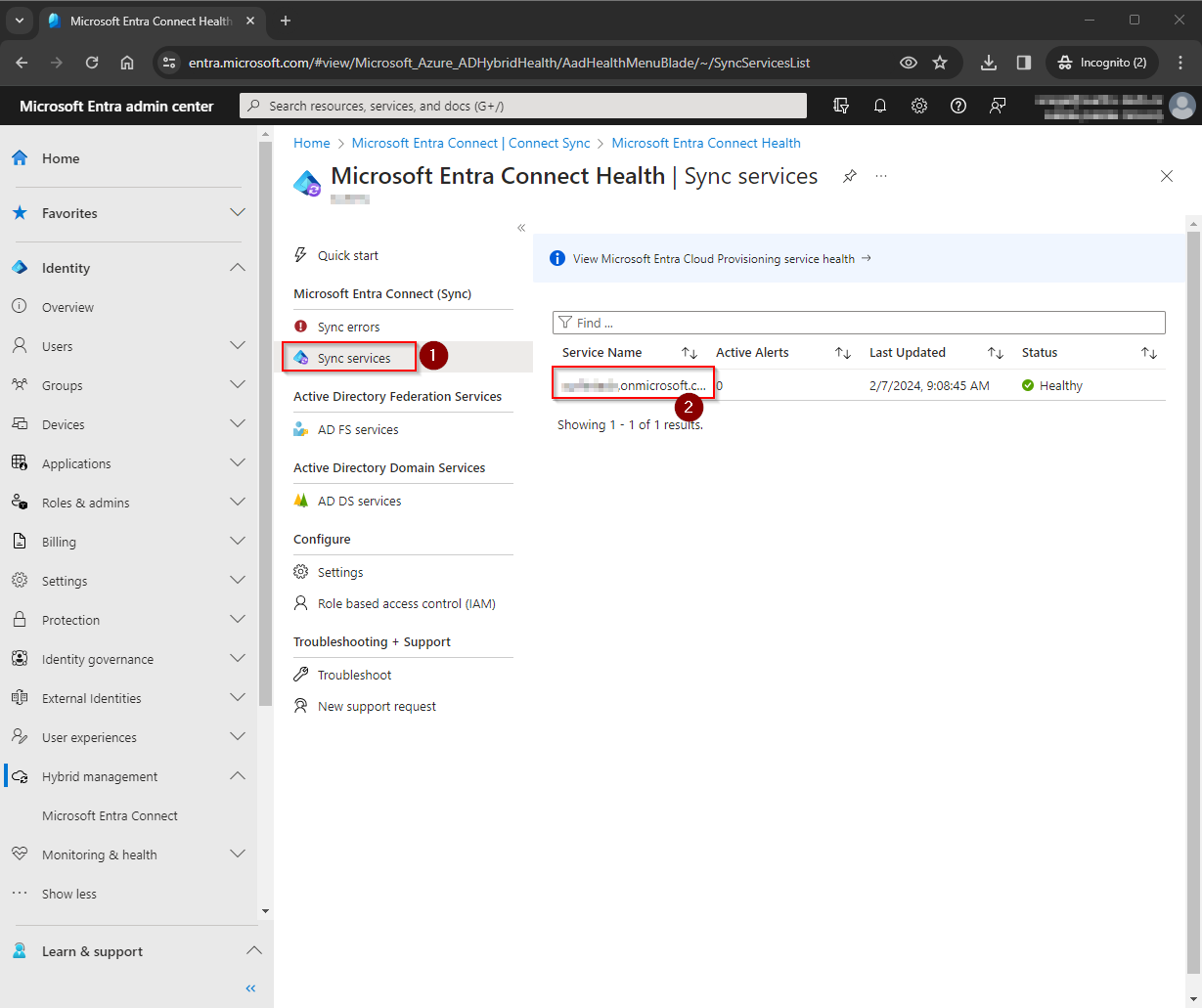This screenshot has width=1202, height=1008.
Task: Expand Roles & admins menu
Action: (x=237, y=502)
